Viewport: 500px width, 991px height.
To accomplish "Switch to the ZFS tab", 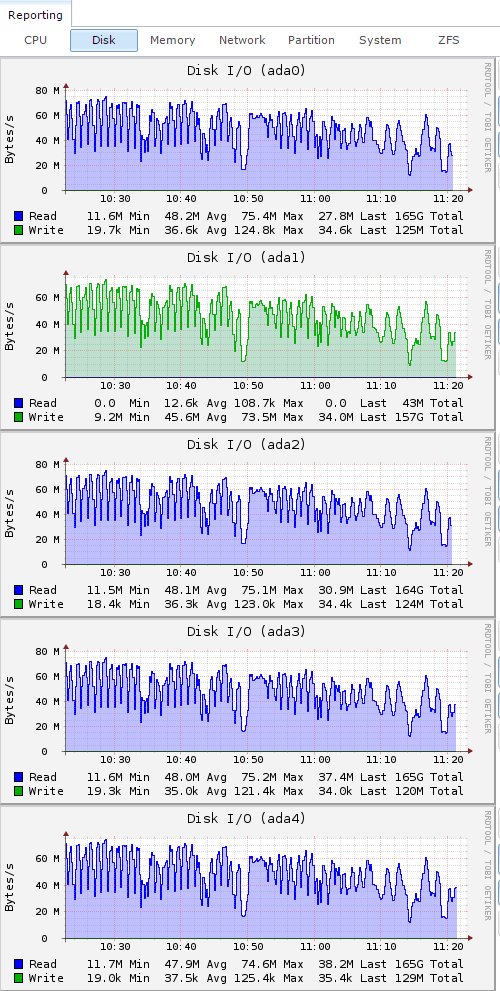I will (x=449, y=40).
